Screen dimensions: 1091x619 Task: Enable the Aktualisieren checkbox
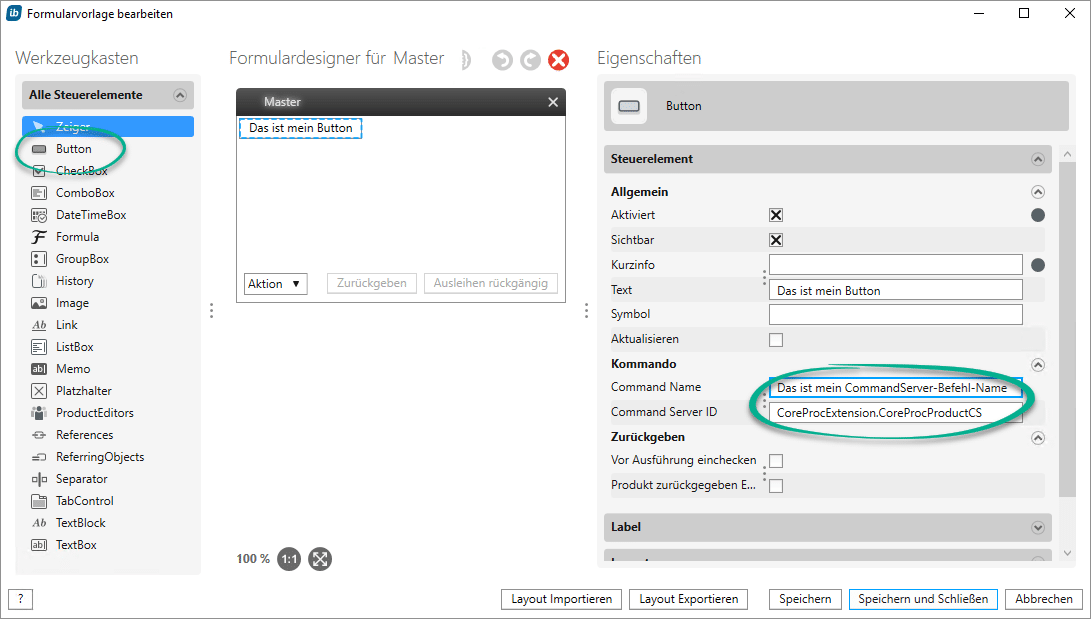pos(776,340)
